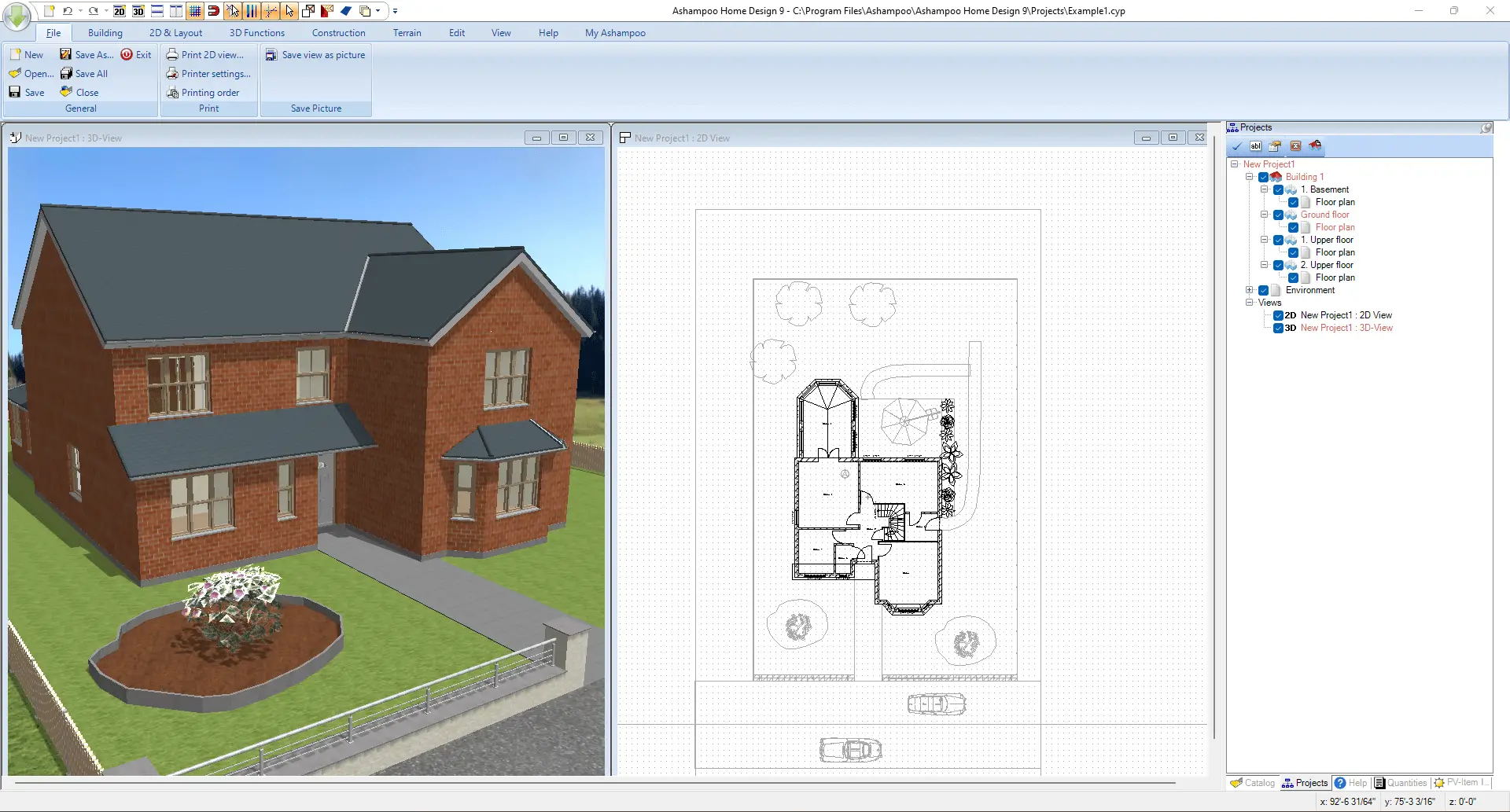Select the 2D view toolbar icon

pyautogui.click(x=119, y=12)
